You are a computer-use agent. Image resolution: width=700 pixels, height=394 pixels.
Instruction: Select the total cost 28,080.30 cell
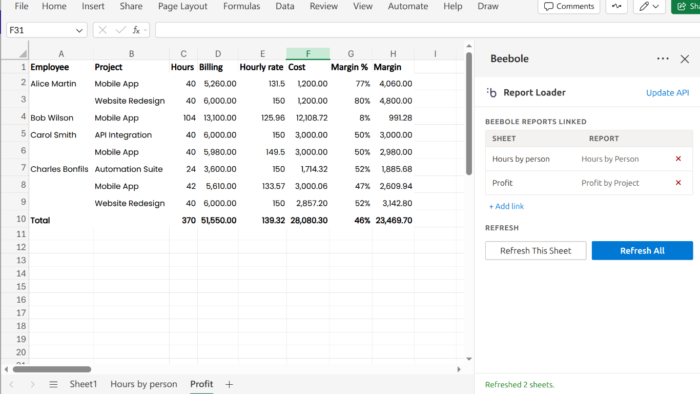pyautogui.click(x=308, y=220)
